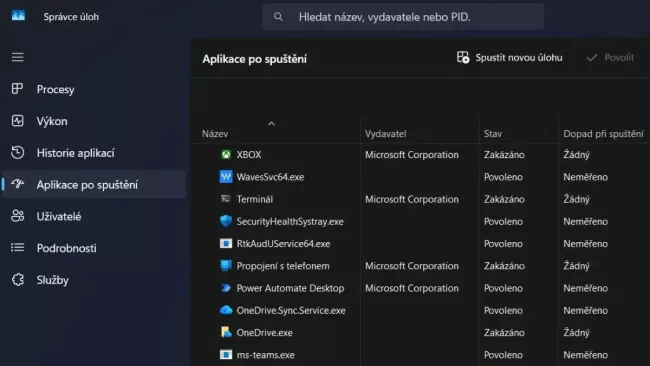
Task: Click the Task Manager app icon
Action: [18, 16]
